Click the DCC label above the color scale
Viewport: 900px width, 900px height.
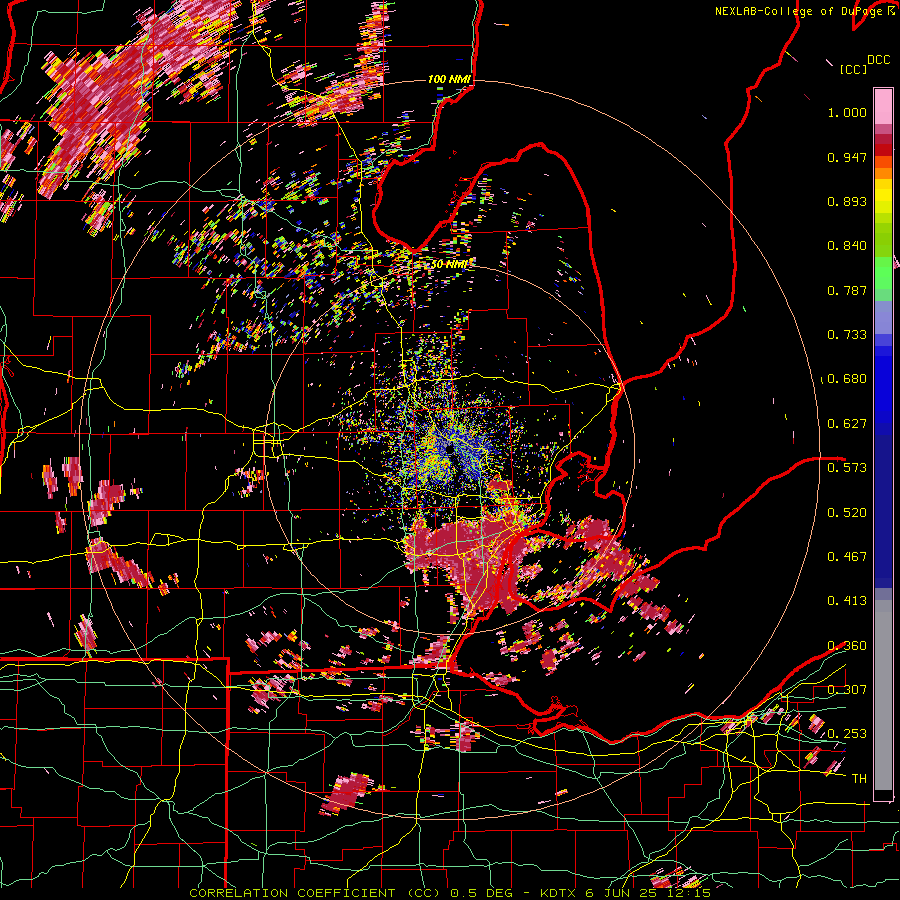tap(878, 60)
